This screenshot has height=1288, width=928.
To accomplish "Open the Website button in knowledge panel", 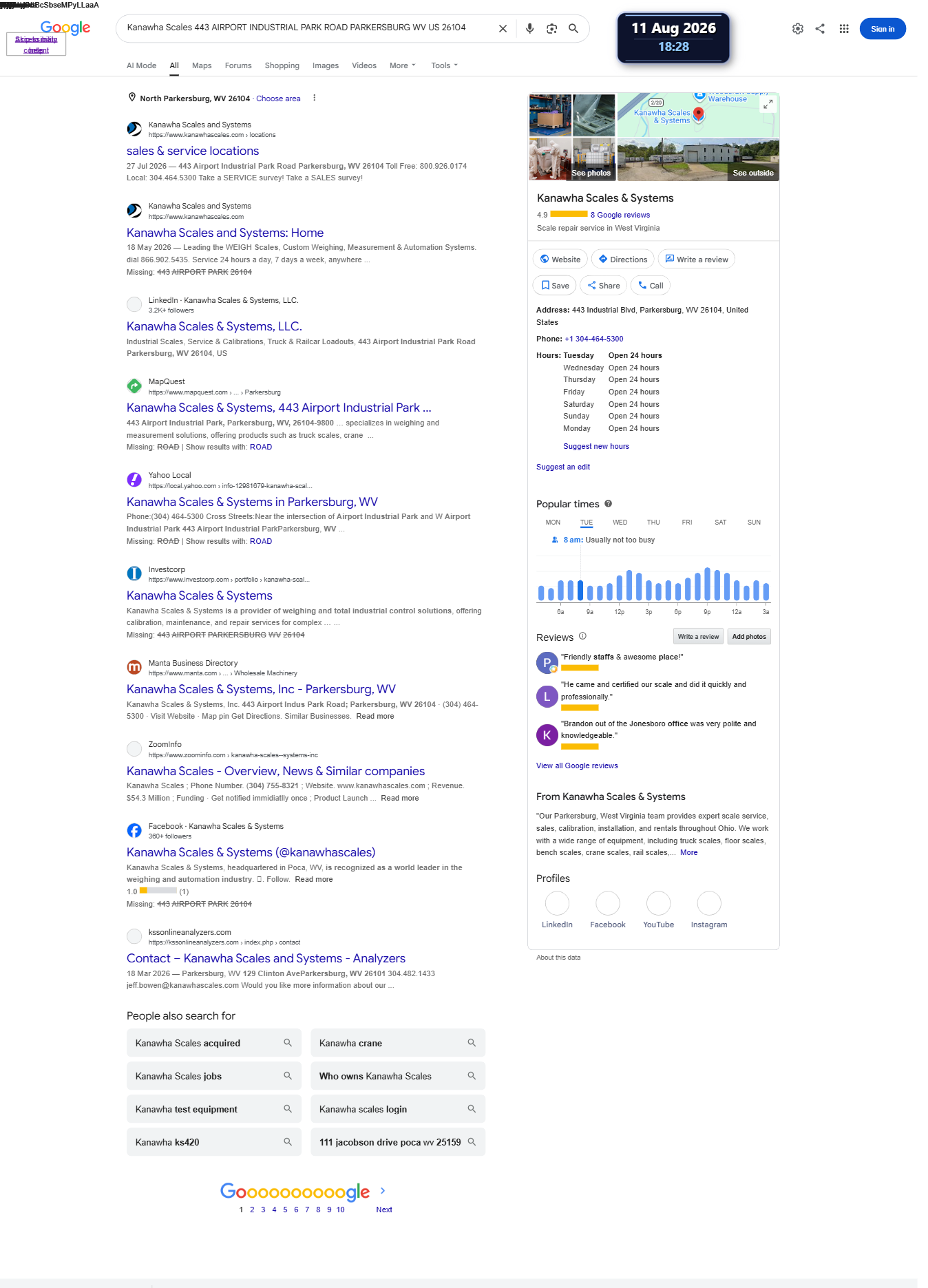I will [x=560, y=260].
